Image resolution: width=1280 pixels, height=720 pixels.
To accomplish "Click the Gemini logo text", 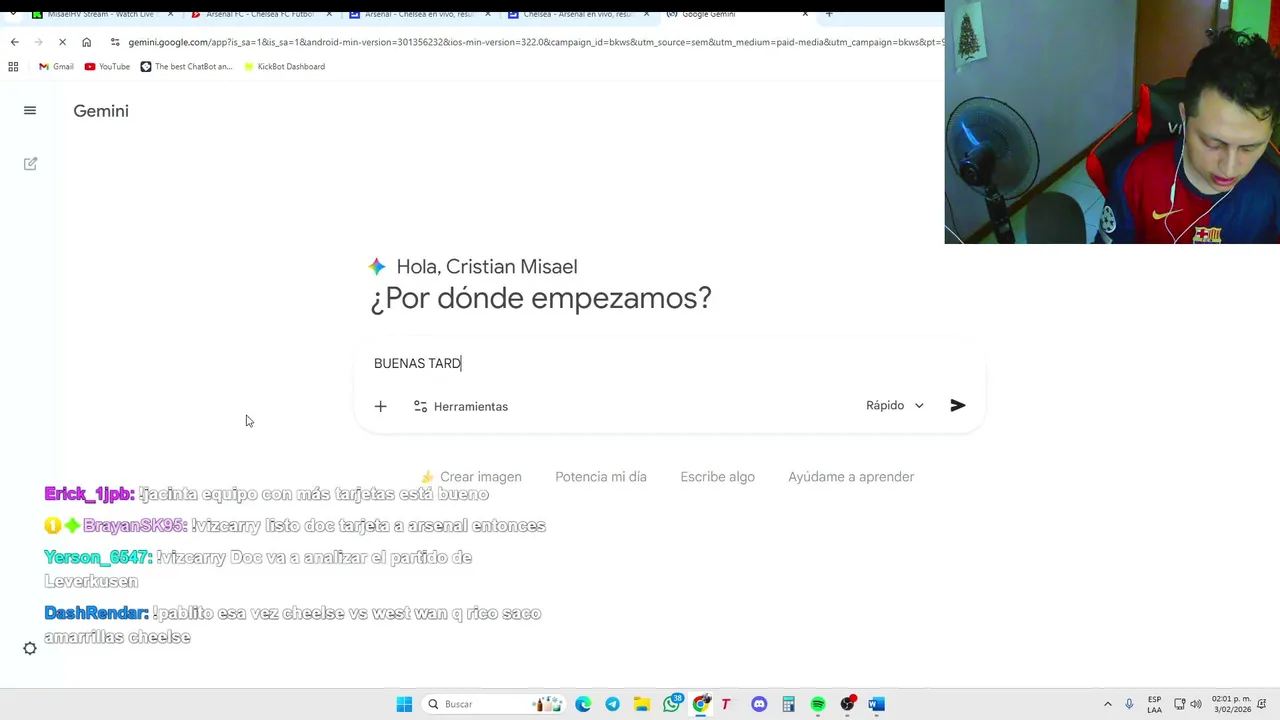I will pos(101,111).
